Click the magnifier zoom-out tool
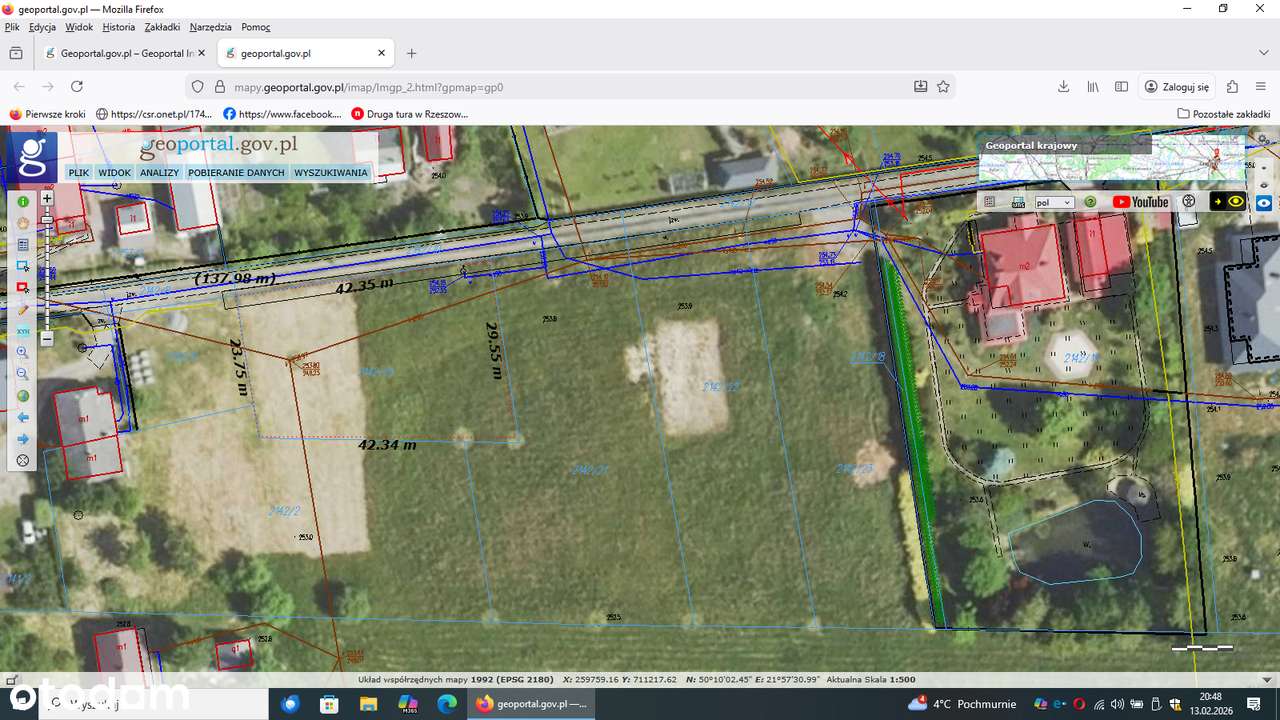This screenshot has height=720, width=1280. (23, 374)
